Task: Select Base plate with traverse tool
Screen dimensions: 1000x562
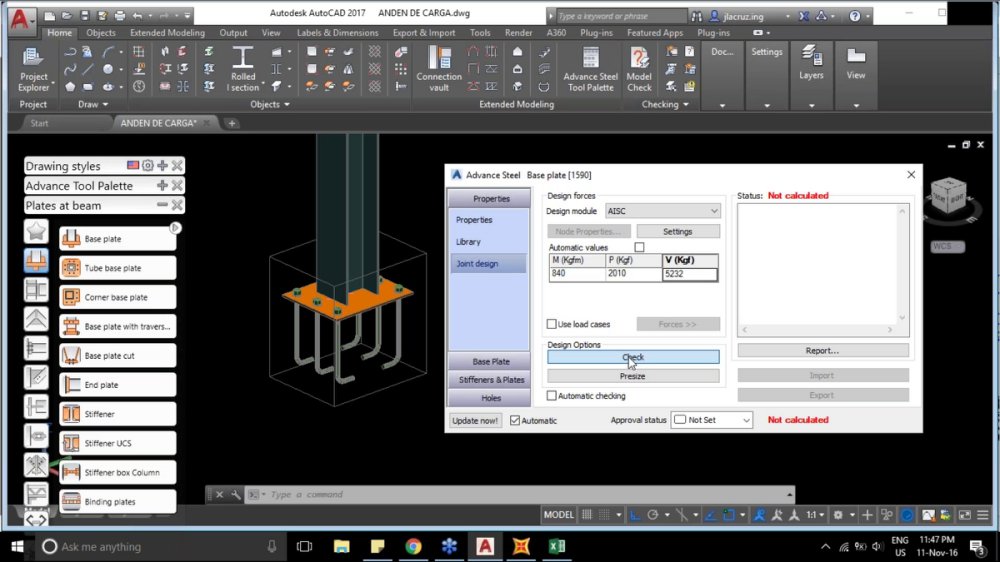Action: [x=117, y=327]
